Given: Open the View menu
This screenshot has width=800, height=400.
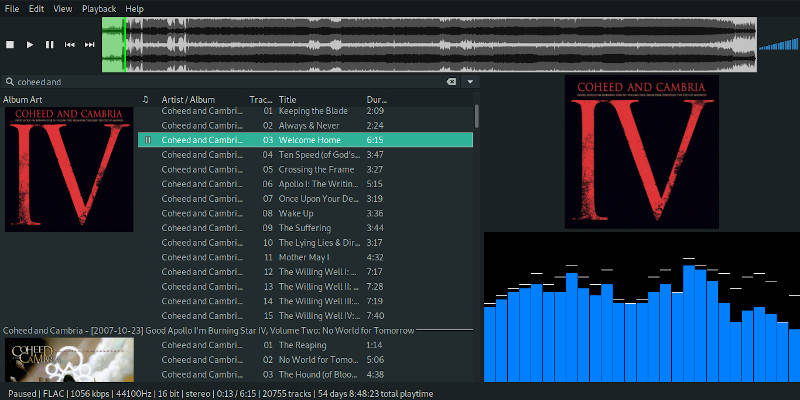Looking at the screenshot, I should [63, 9].
